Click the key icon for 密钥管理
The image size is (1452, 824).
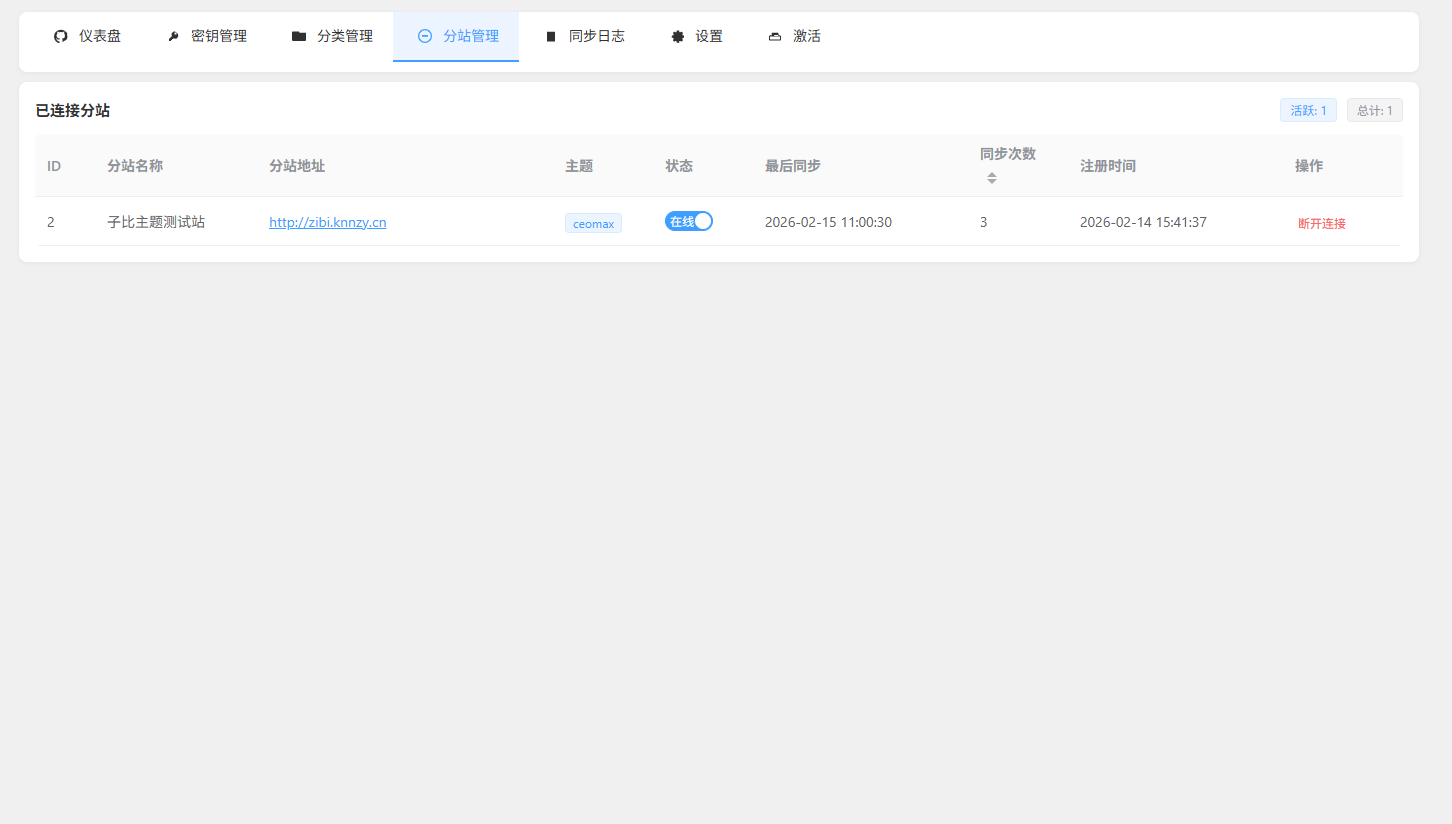(173, 36)
